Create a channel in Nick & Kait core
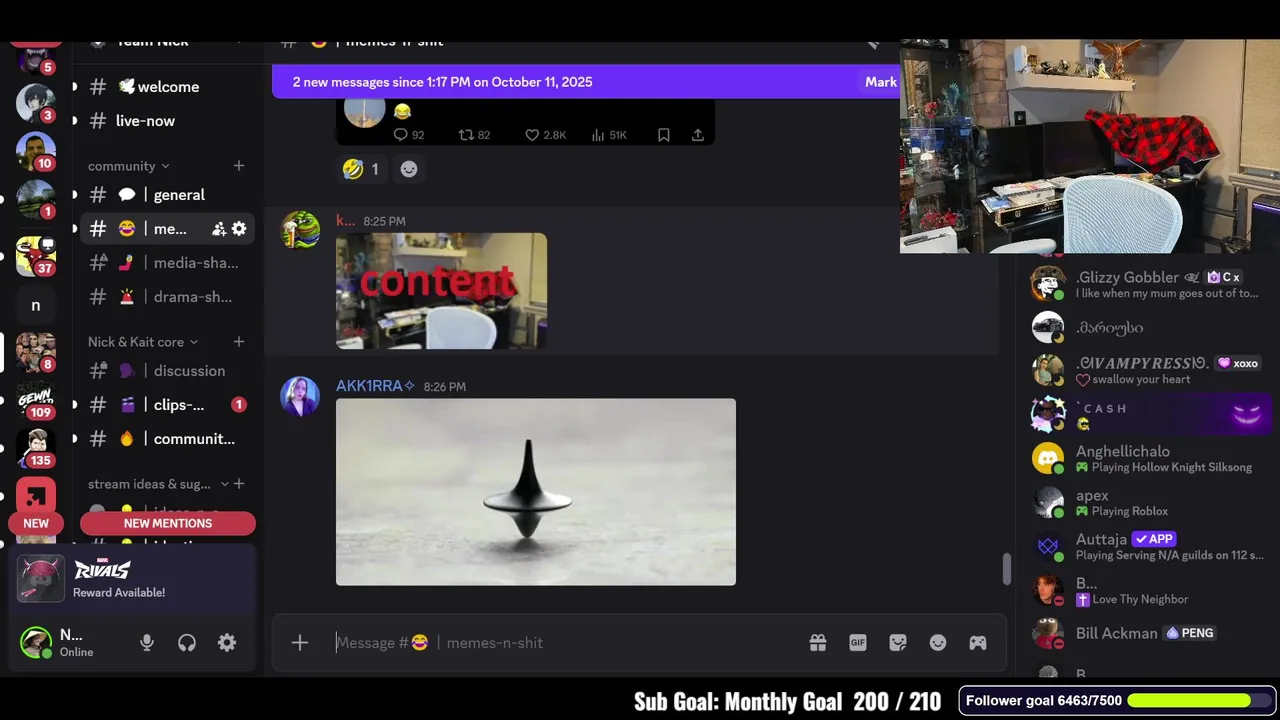The height and width of the screenshot is (720, 1280). point(239,342)
